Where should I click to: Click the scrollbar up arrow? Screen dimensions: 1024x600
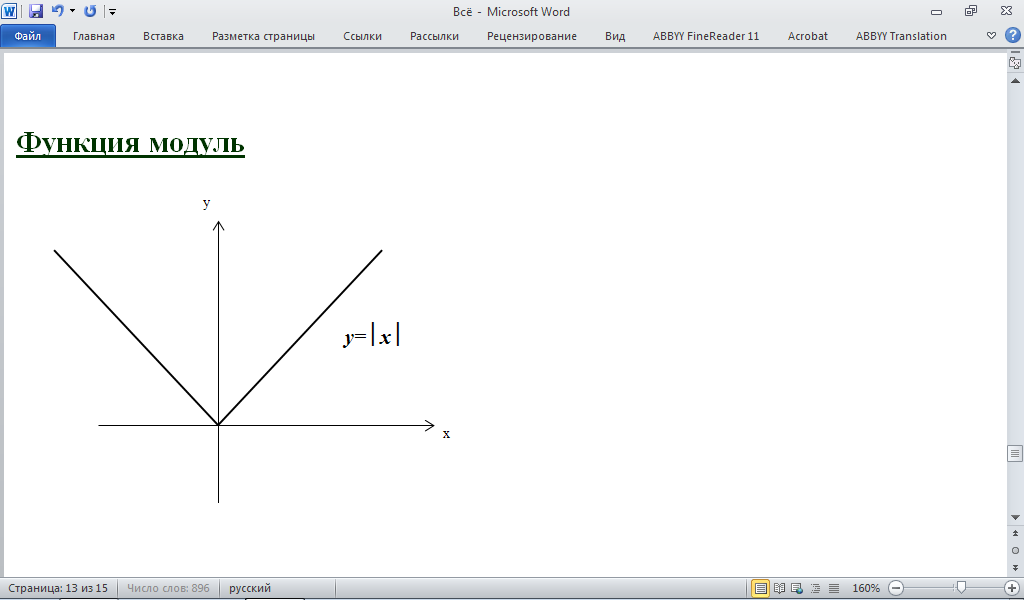click(1015, 81)
